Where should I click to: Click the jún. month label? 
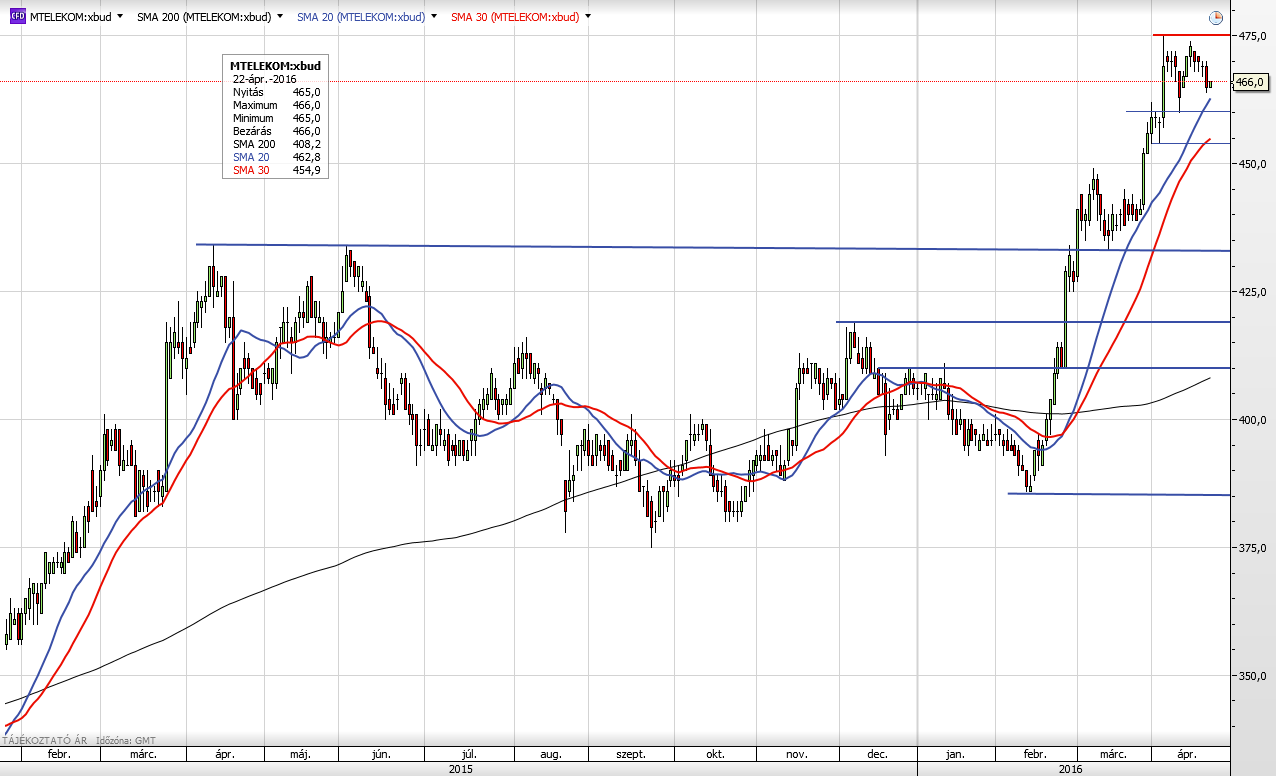[381, 755]
